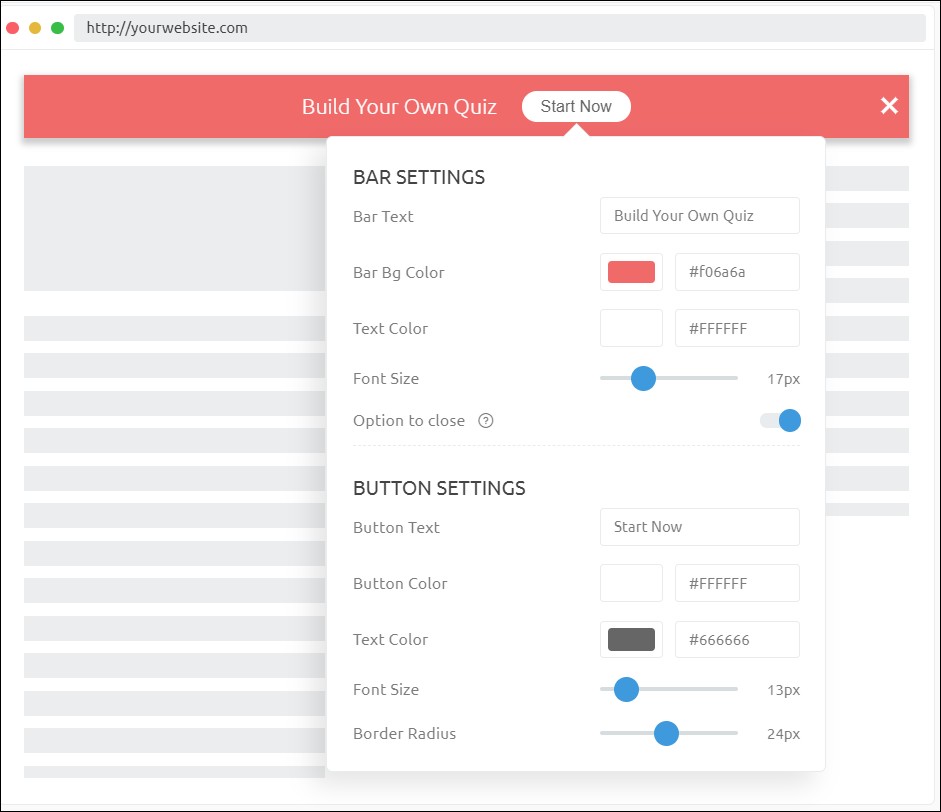Click the bar Font Size slider handle
The image size is (941, 812).
[x=643, y=378]
